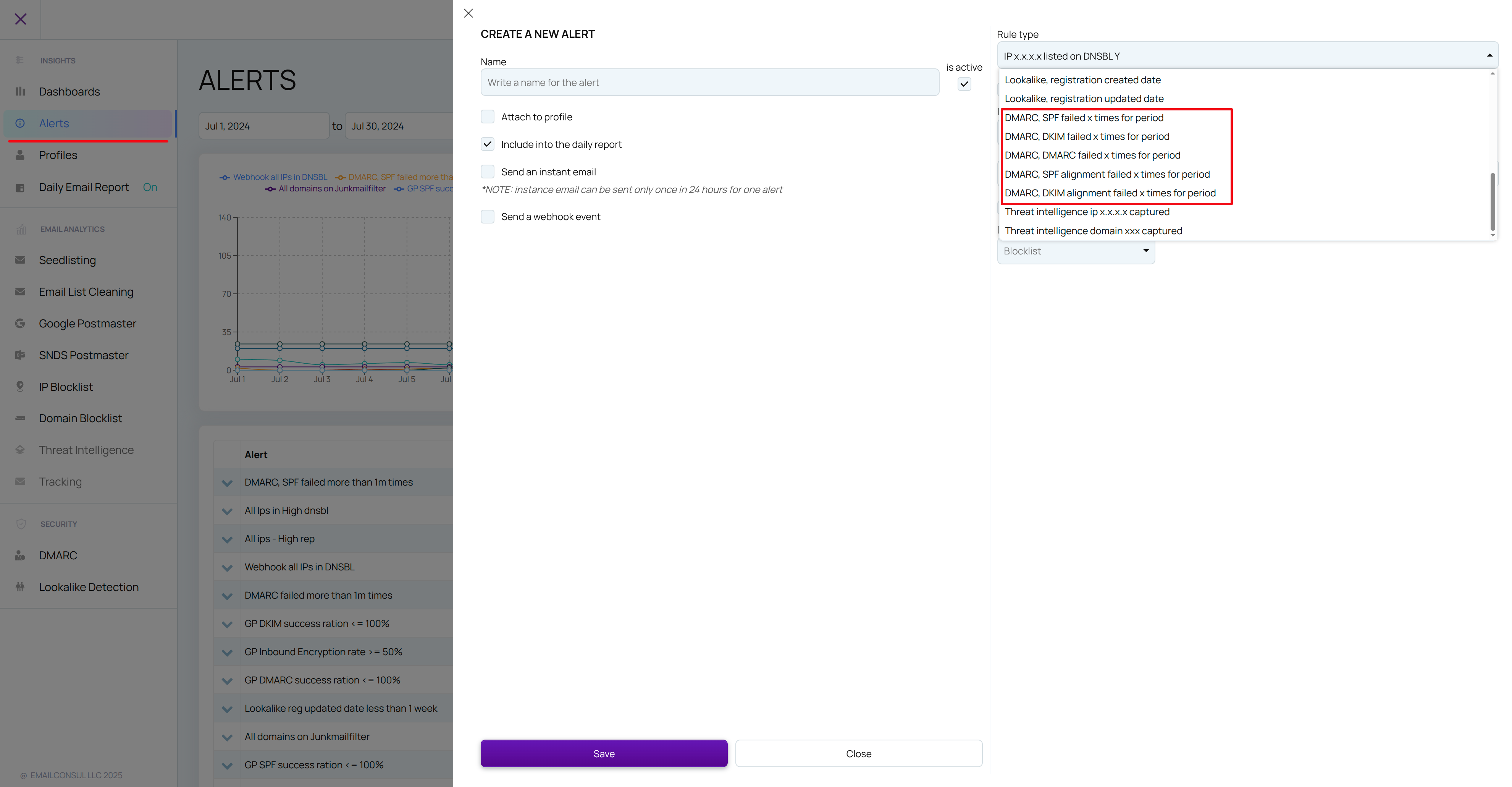Expand the 'Webhook all IPs in DNSBL' row
Viewport: 1512px width, 787px height.
coord(227,567)
